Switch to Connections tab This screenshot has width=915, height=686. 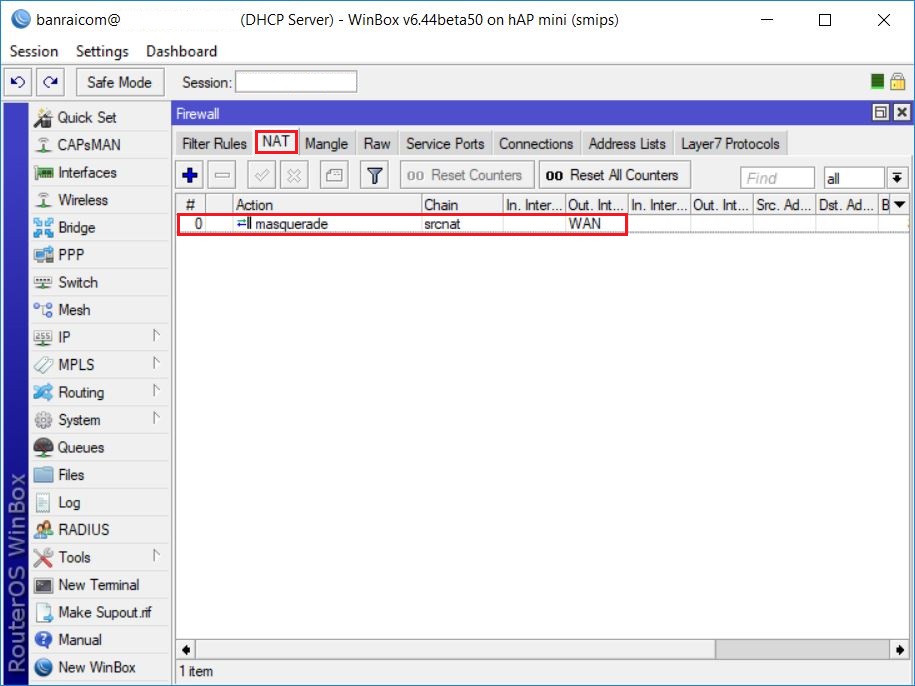pyautogui.click(x=536, y=144)
